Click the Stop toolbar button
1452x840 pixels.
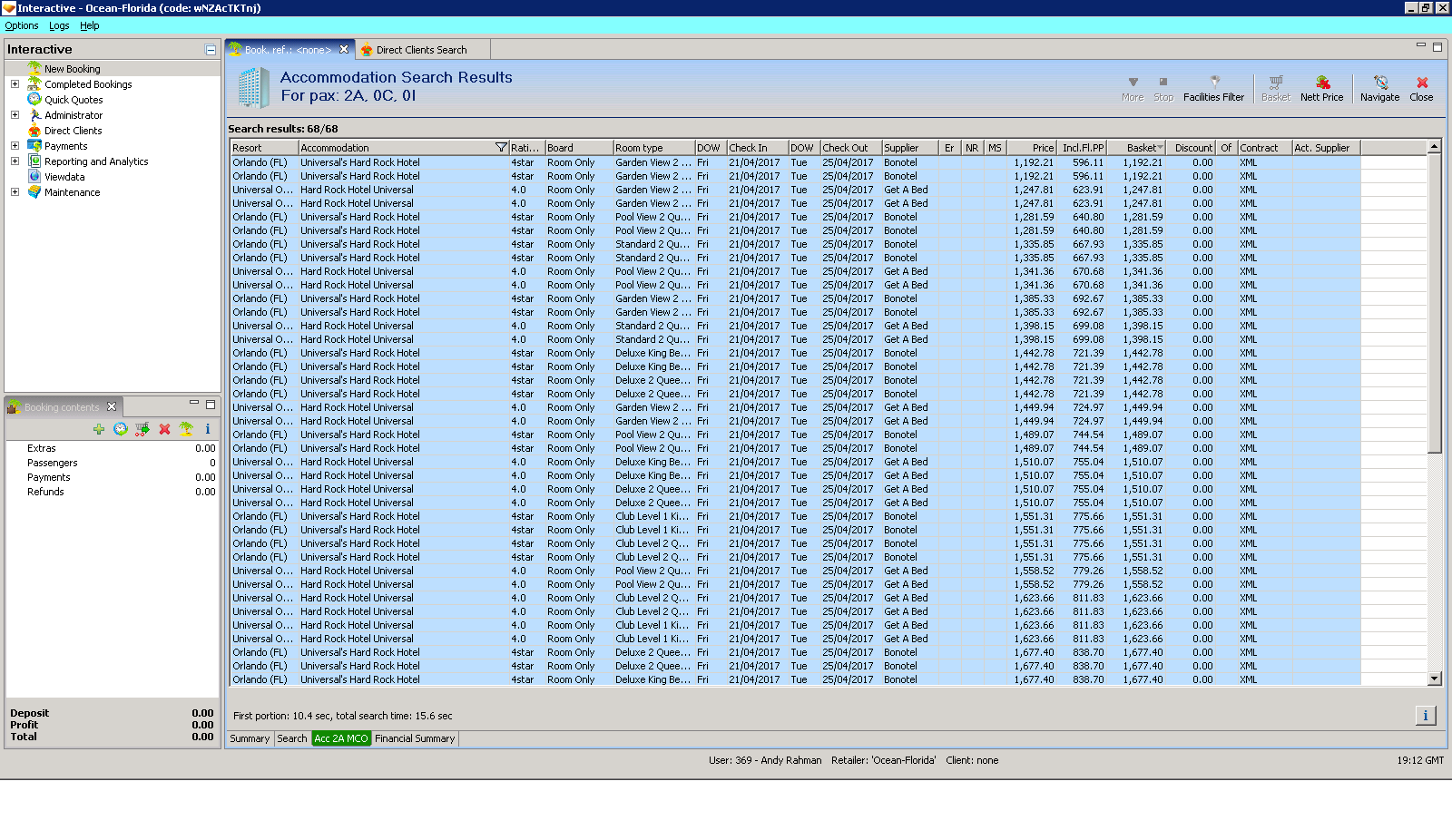click(x=1163, y=88)
